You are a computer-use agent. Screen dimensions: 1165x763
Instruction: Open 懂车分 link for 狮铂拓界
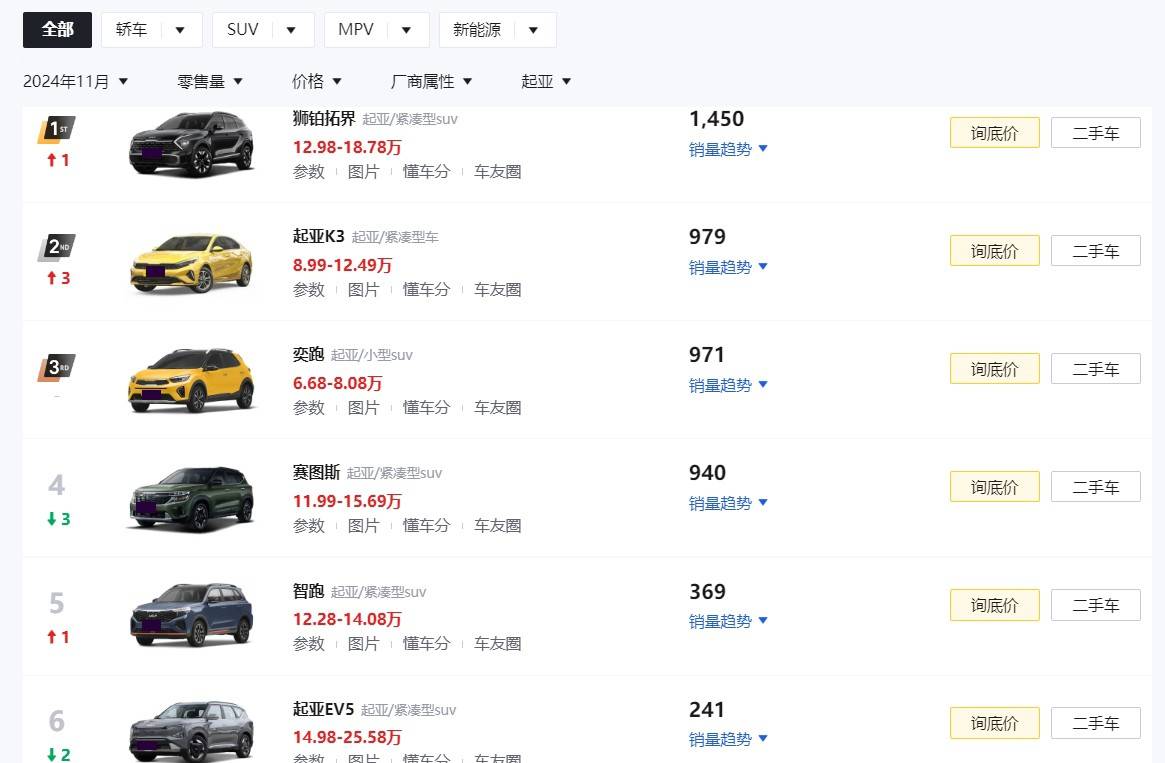(426, 172)
